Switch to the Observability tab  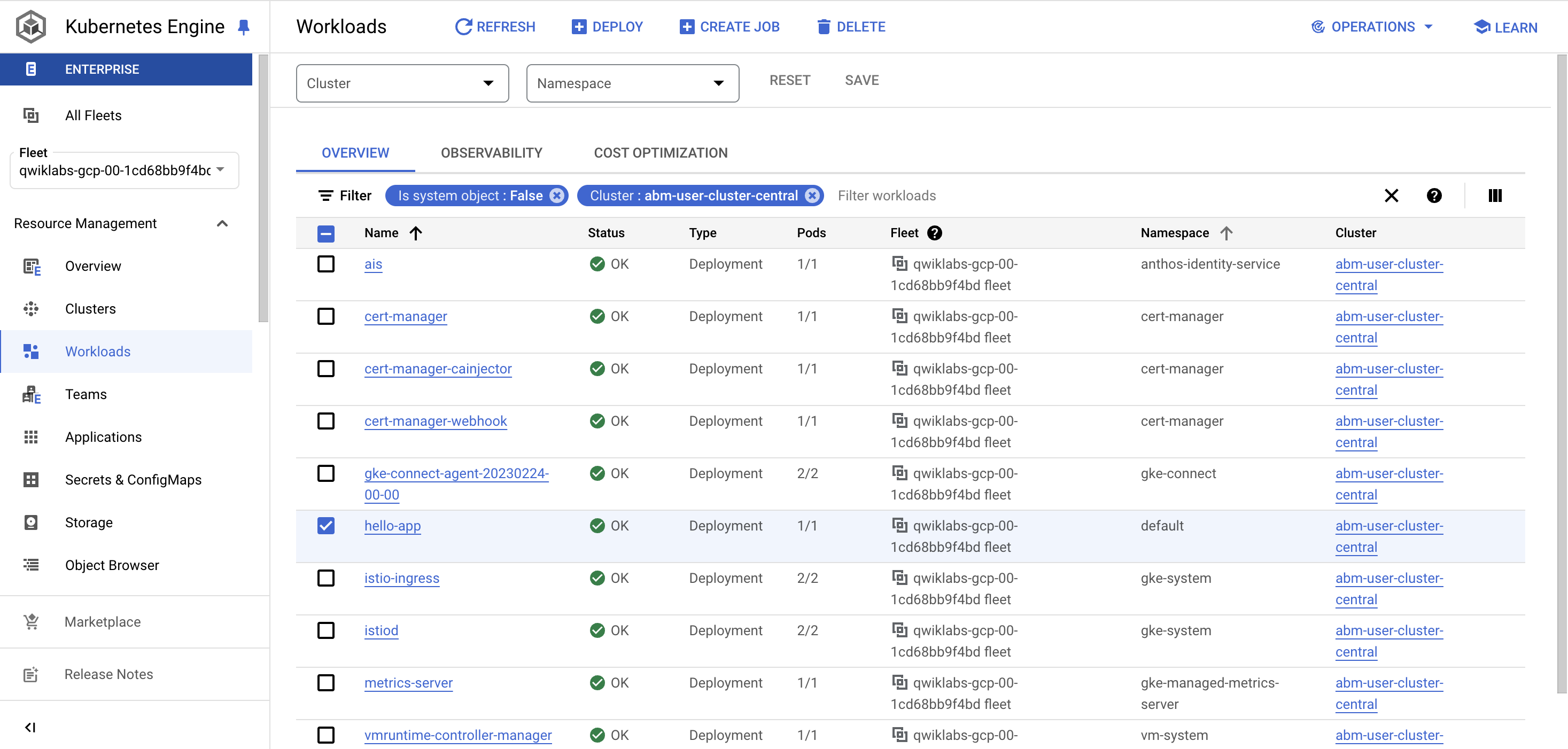[491, 153]
